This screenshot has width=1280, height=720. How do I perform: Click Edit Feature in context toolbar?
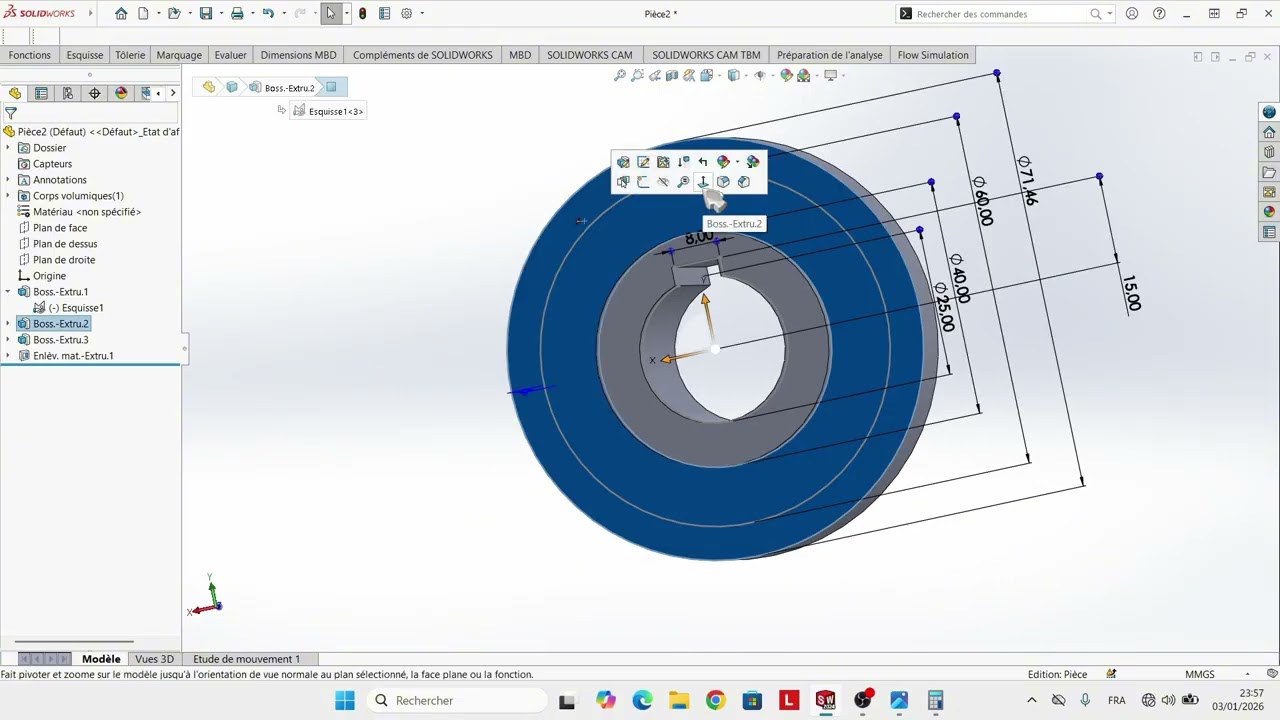[x=623, y=162]
